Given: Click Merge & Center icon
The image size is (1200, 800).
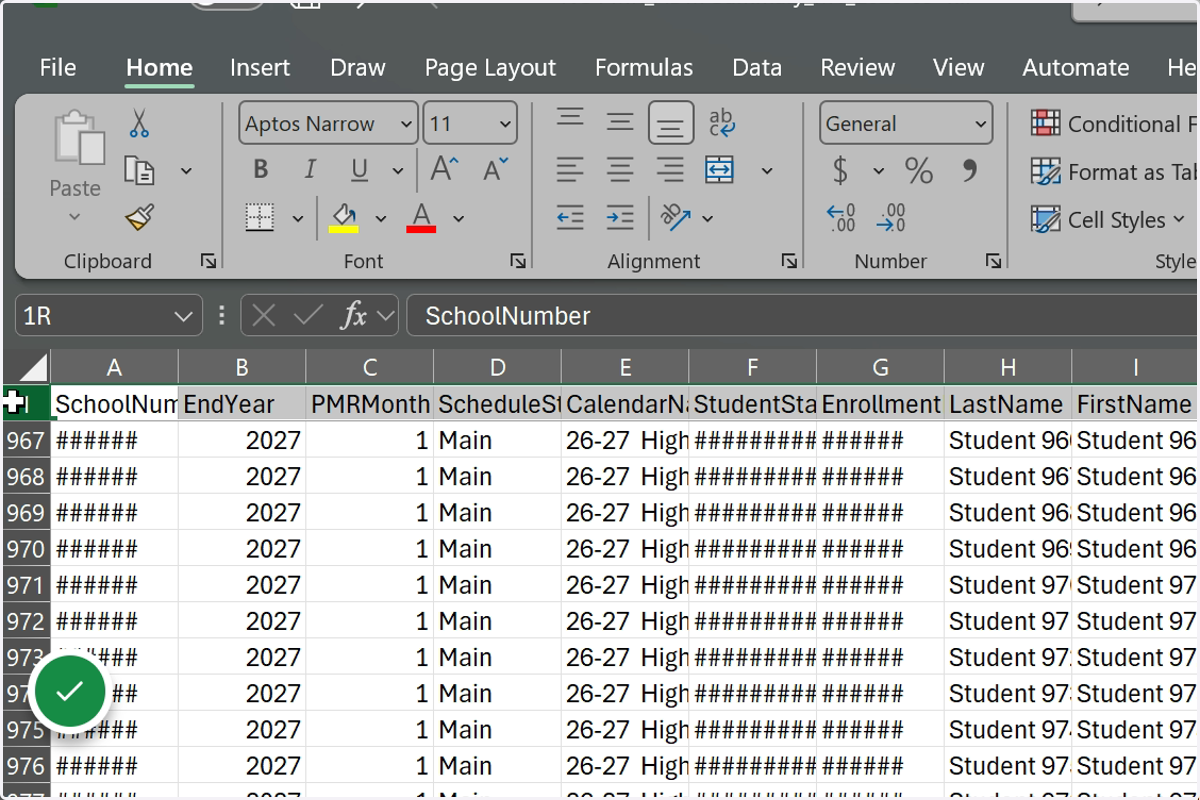Looking at the screenshot, I should pos(720,170).
